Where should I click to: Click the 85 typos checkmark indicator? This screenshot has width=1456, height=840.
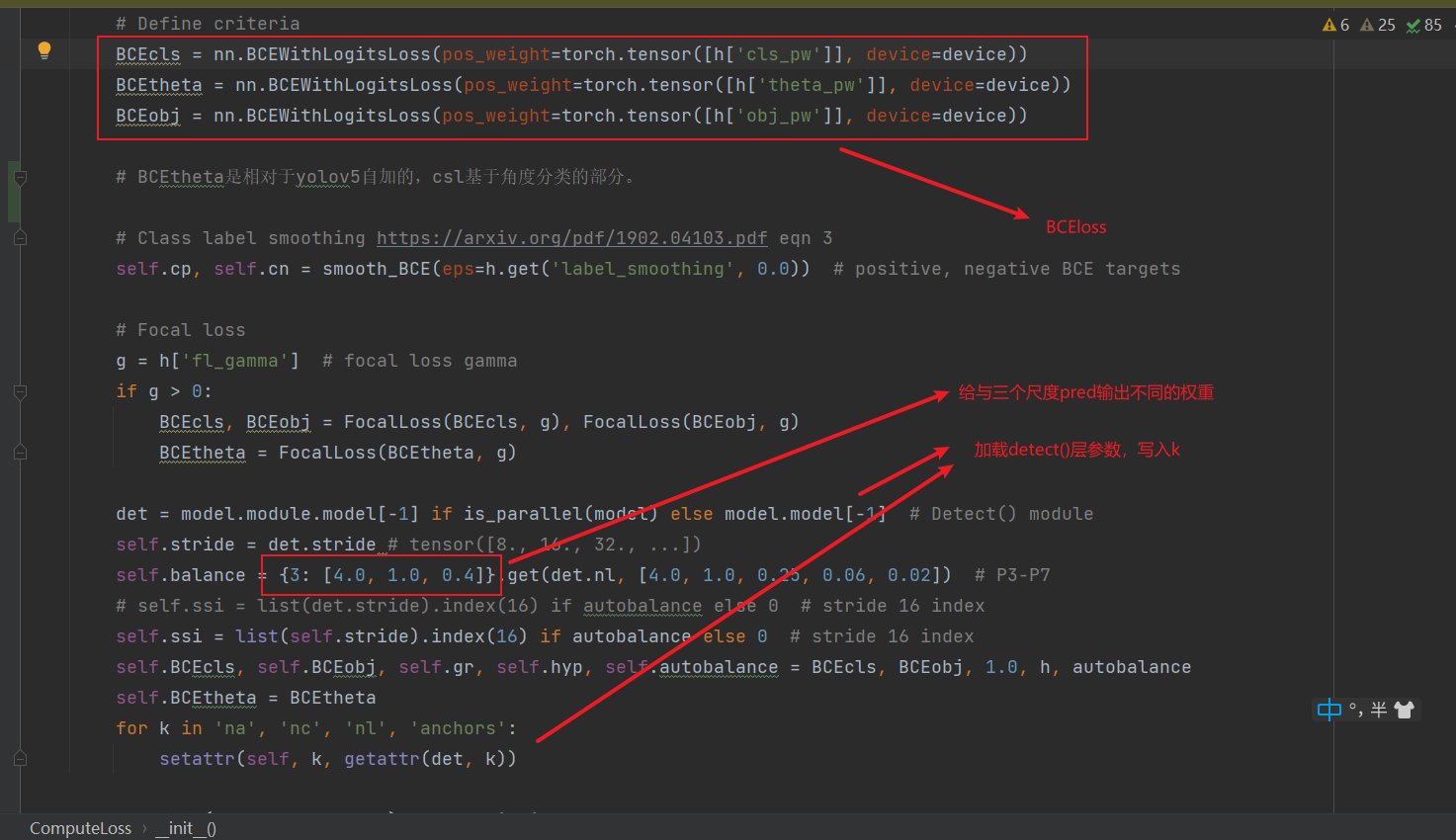click(1424, 25)
